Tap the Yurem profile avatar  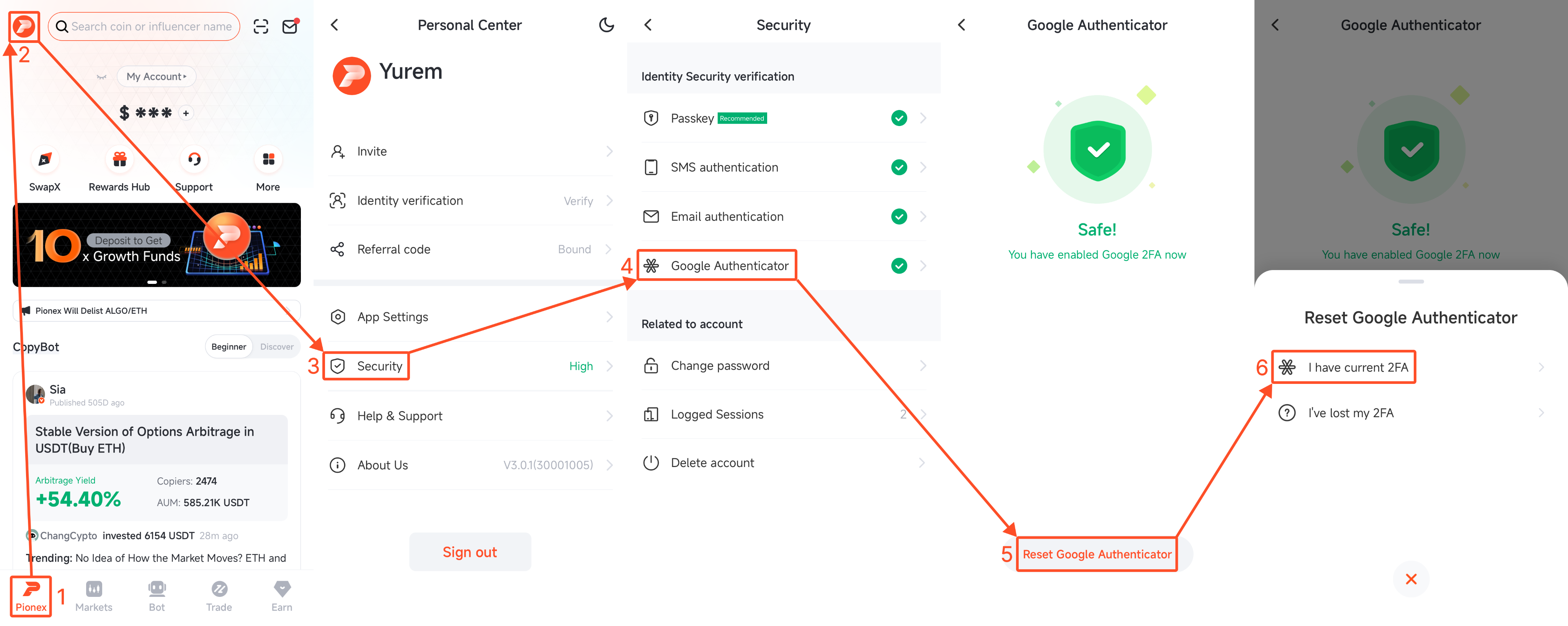pos(351,76)
